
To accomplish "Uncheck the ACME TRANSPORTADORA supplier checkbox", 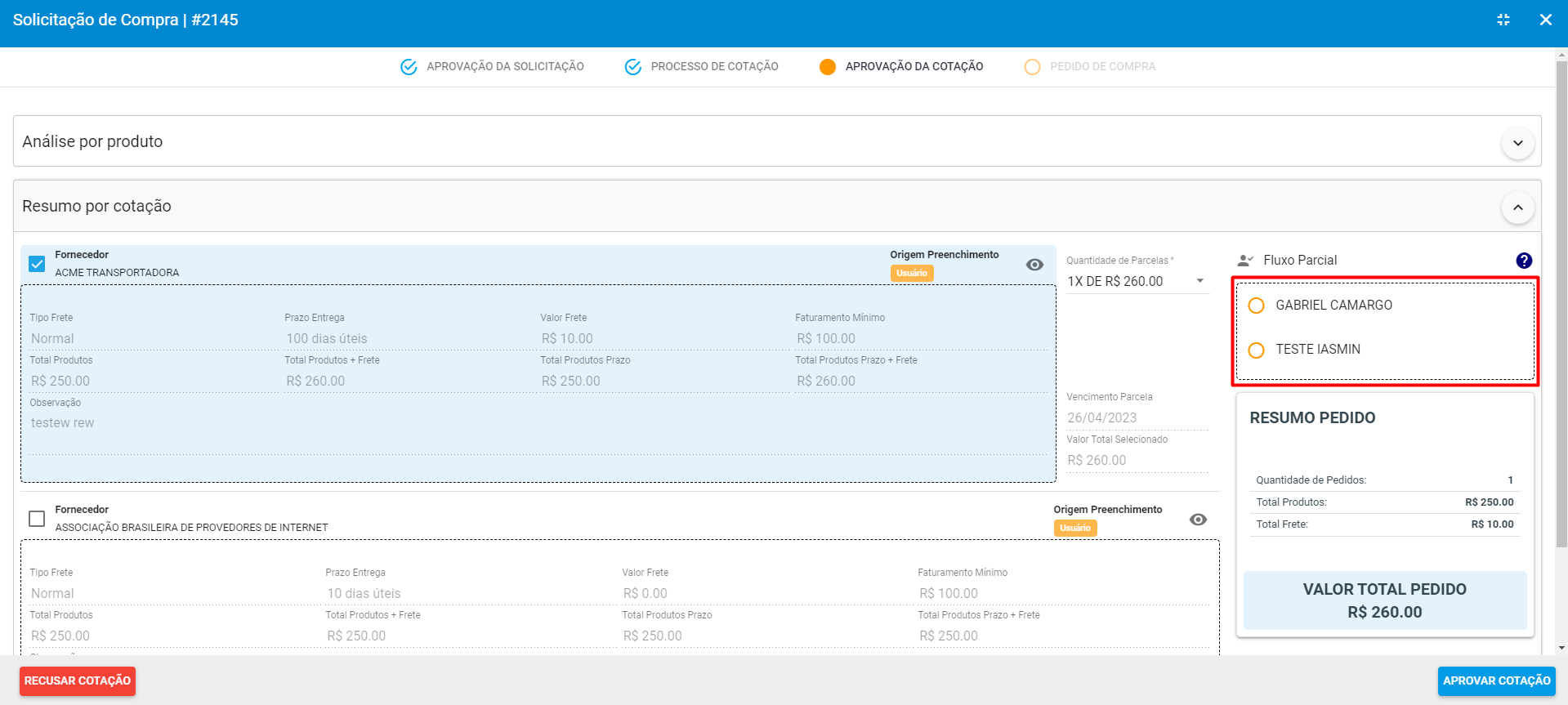I will pos(37,264).
